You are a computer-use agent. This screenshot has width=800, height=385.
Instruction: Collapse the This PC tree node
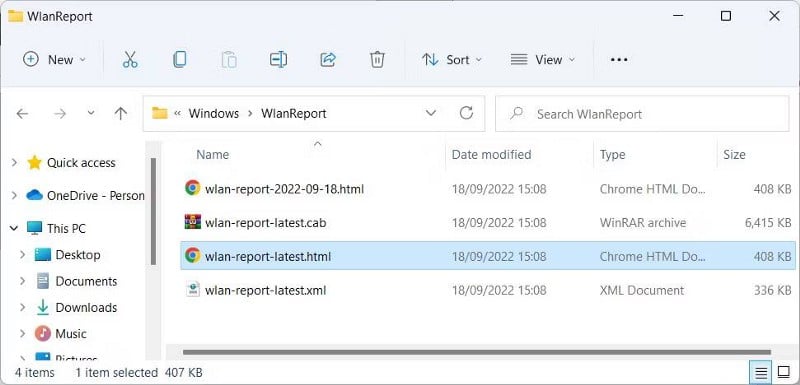point(14,228)
